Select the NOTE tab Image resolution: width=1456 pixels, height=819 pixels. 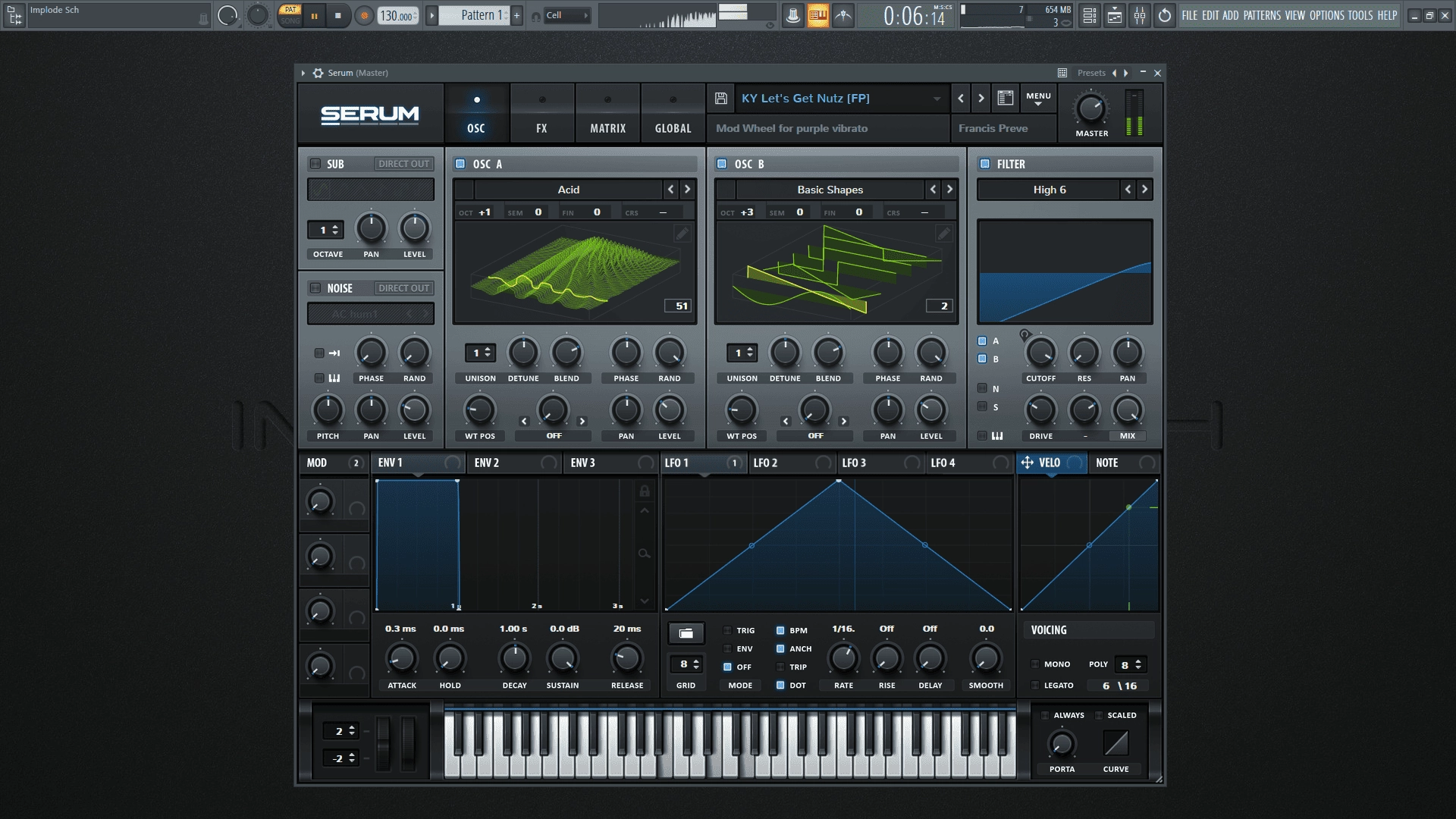point(1125,463)
